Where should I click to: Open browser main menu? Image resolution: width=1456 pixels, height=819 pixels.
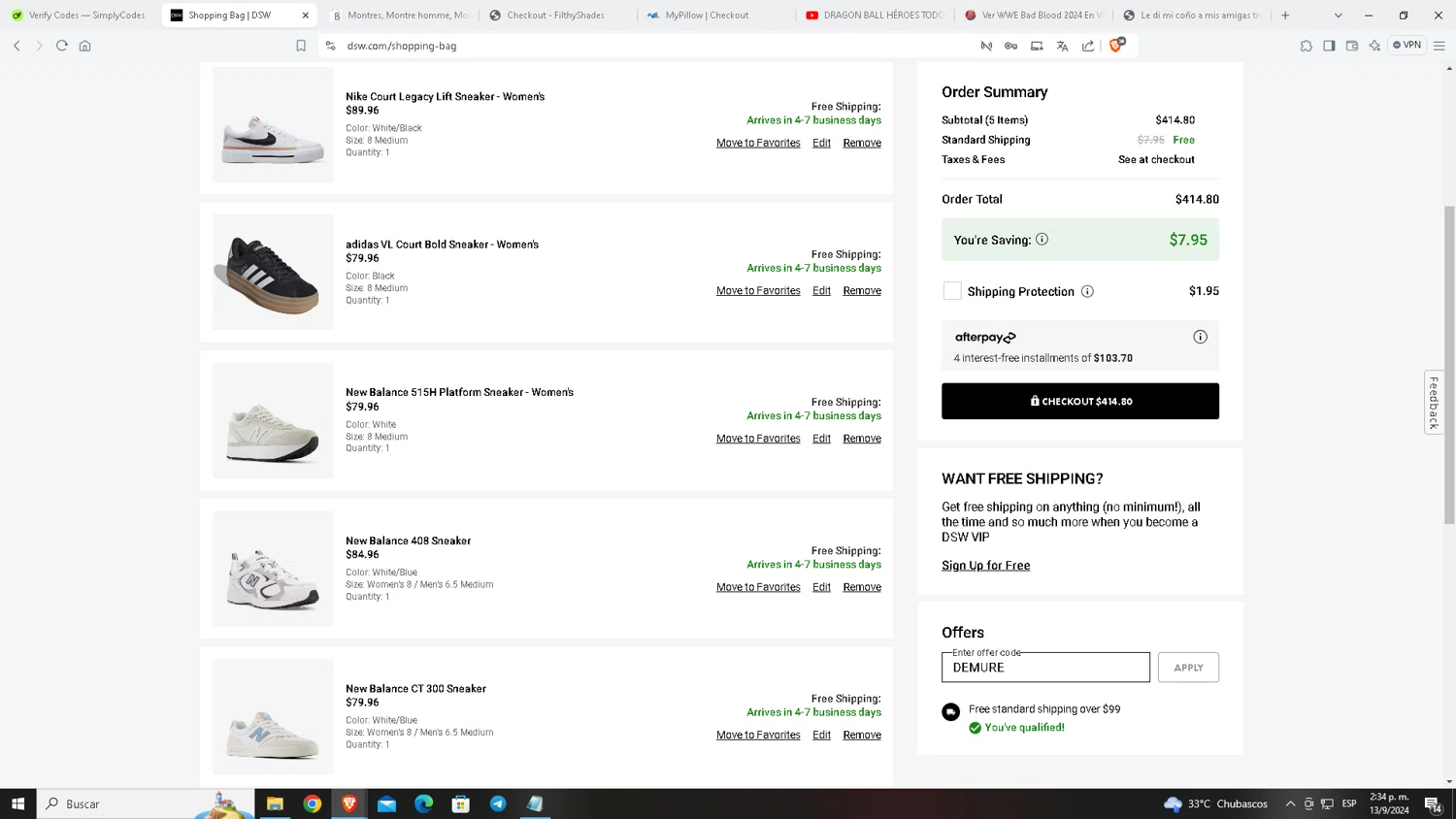(1439, 46)
